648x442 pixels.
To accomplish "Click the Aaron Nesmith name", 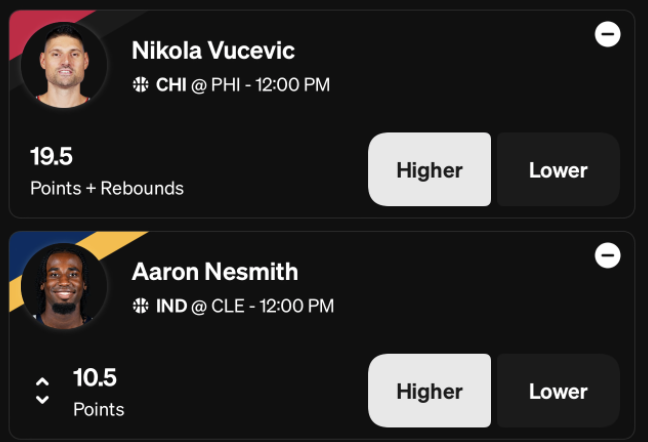I will coord(215,272).
